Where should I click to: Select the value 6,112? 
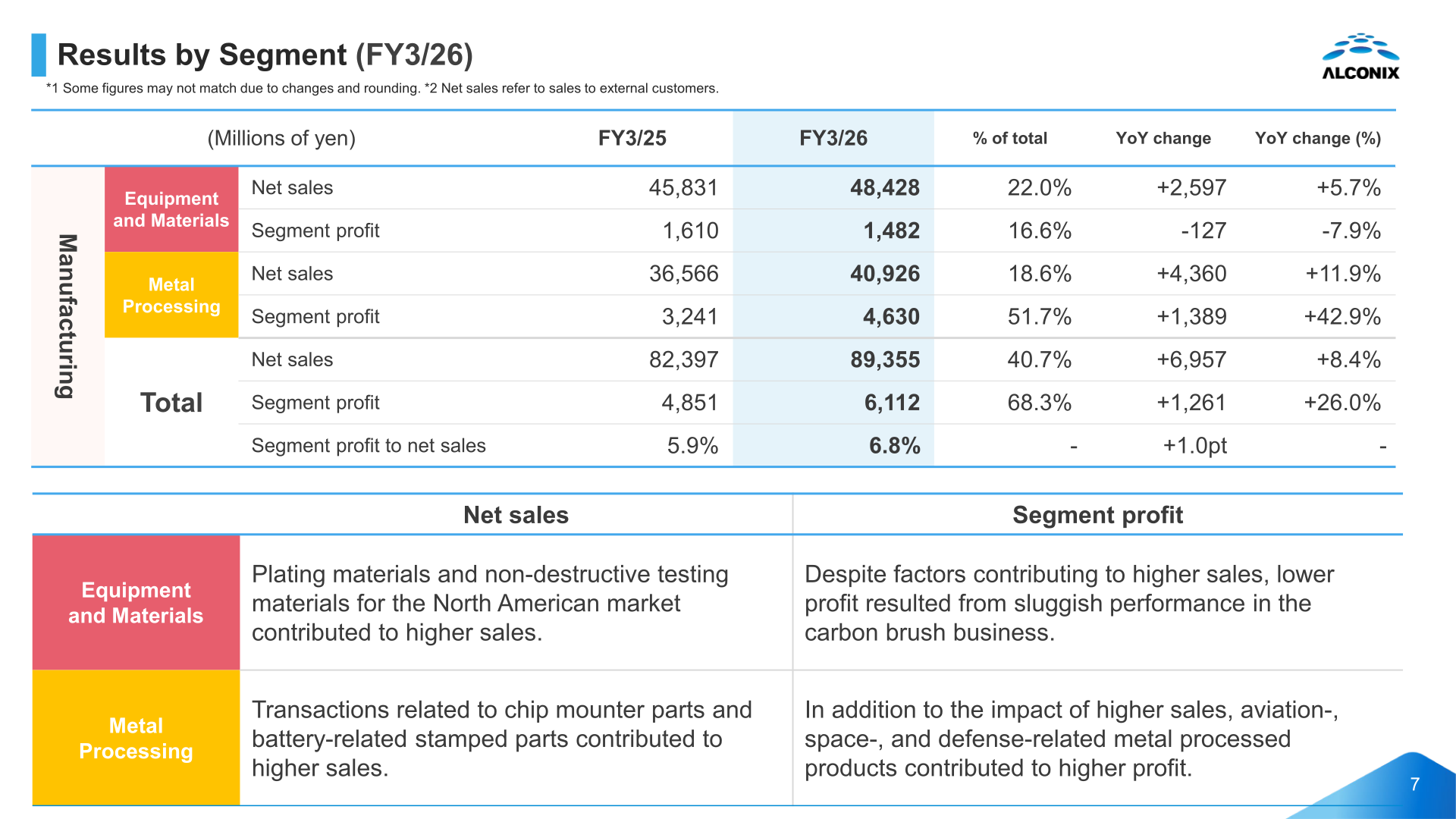[892, 403]
